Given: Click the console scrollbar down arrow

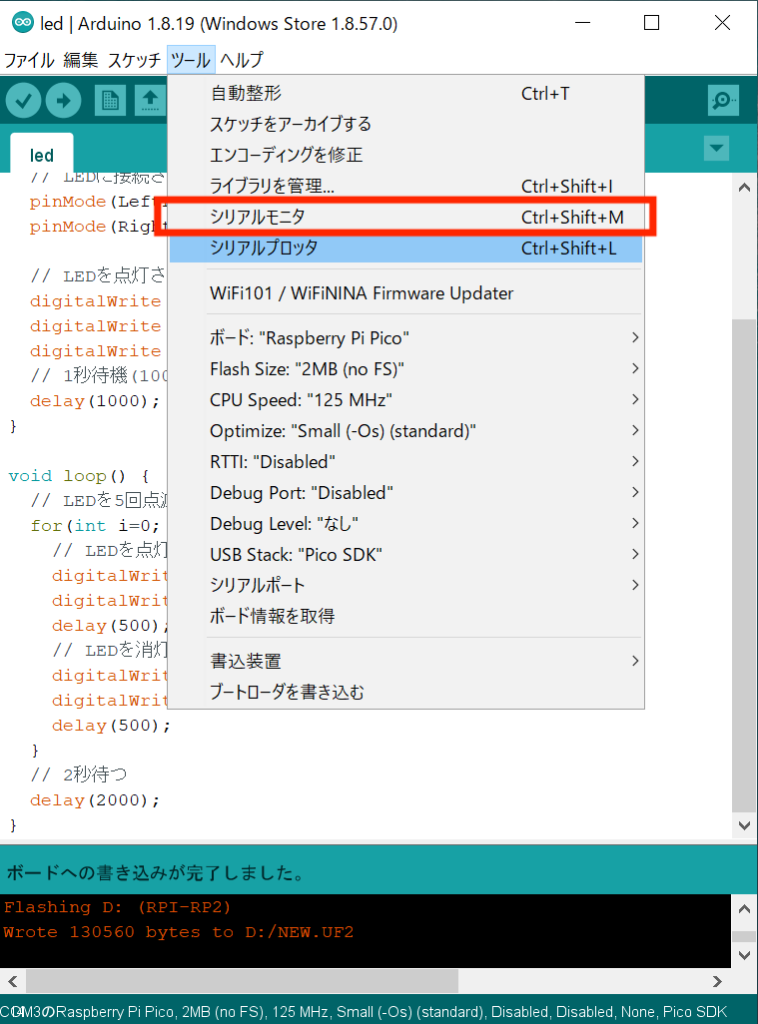Looking at the screenshot, I should pyautogui.click(x=744, y=955).
